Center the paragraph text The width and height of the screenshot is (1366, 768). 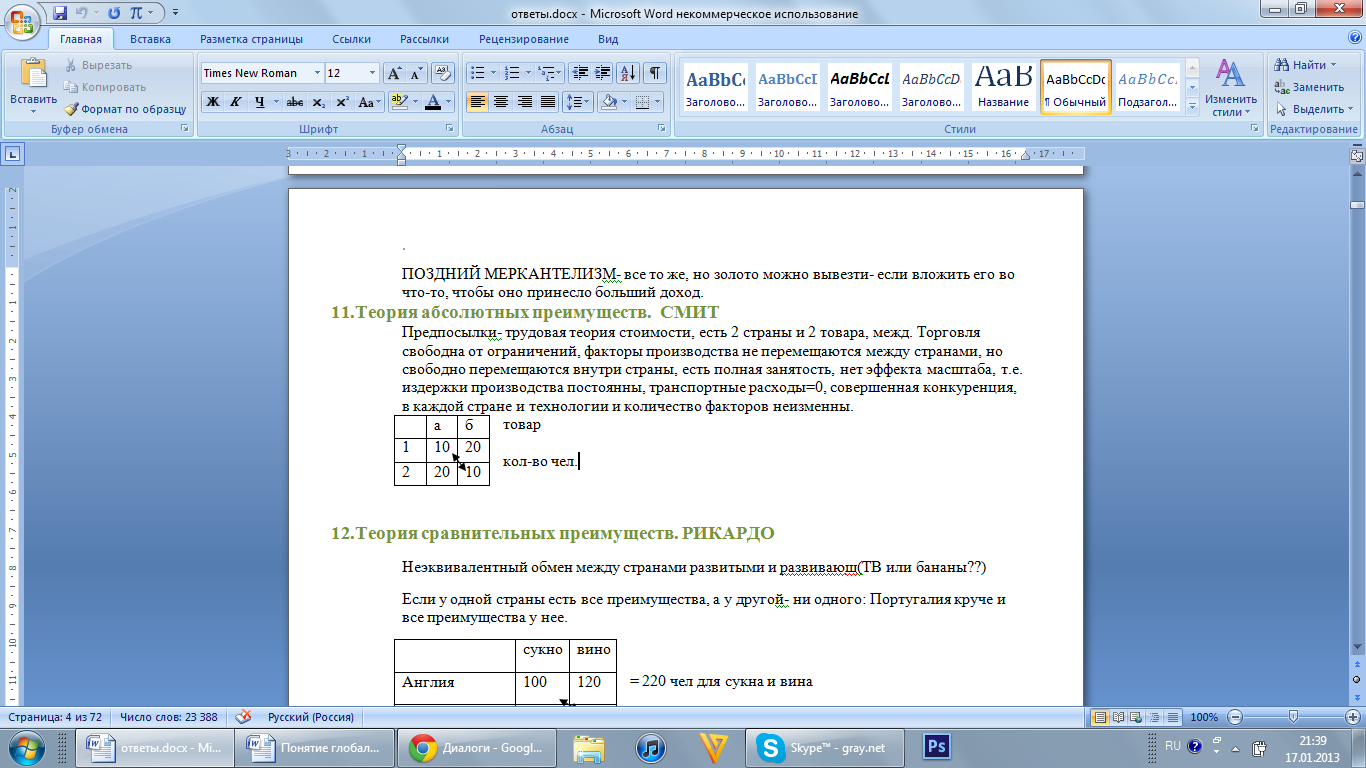coord(500,102)
